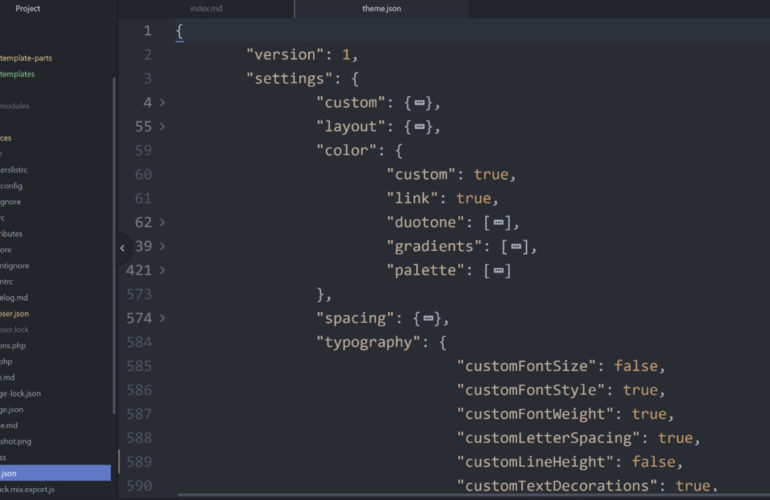Unfold the code at gutter line 55

tap(162, 127)
